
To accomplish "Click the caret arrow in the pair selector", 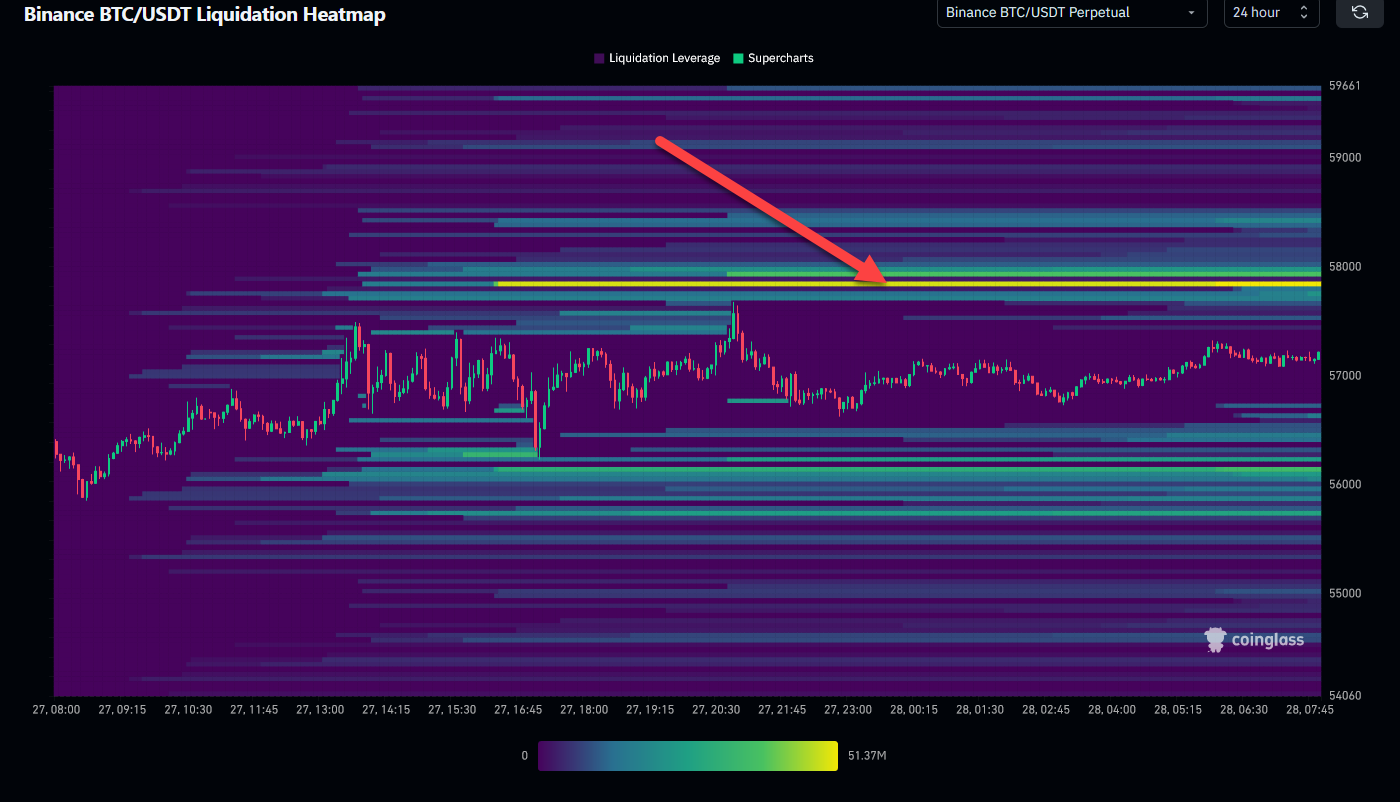I will tap(1191, 13).
